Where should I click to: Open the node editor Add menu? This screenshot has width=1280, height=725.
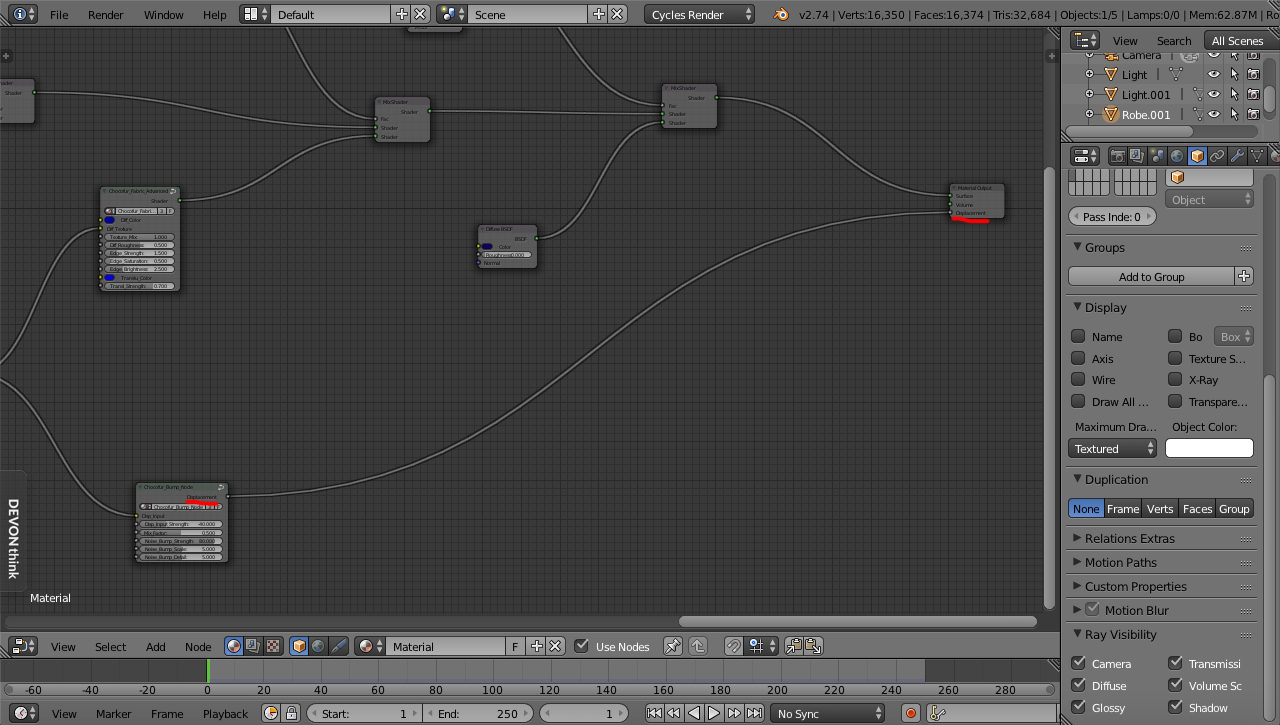(156, 647)
